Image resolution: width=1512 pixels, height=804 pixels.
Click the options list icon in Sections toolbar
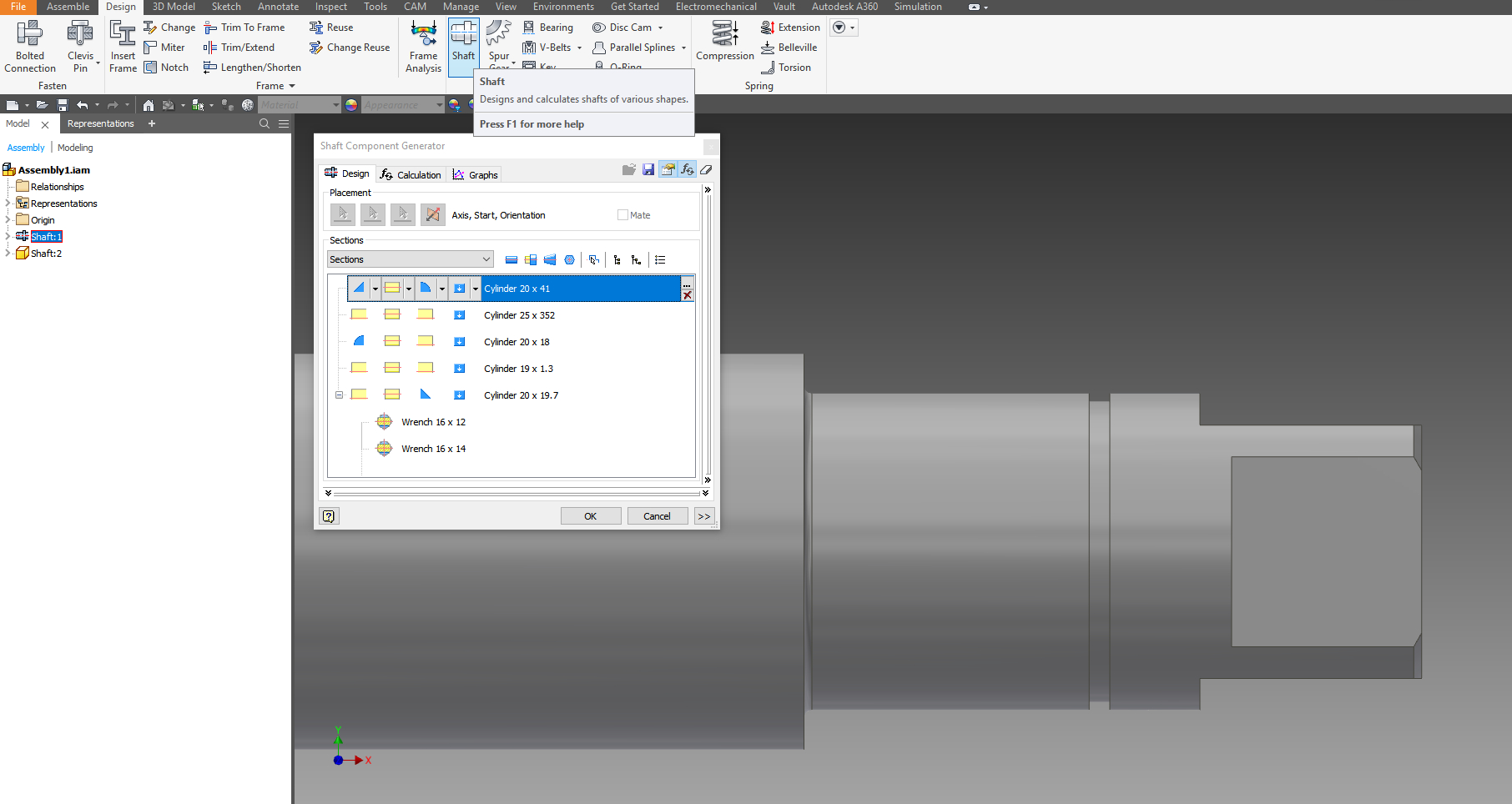point(660,259)
